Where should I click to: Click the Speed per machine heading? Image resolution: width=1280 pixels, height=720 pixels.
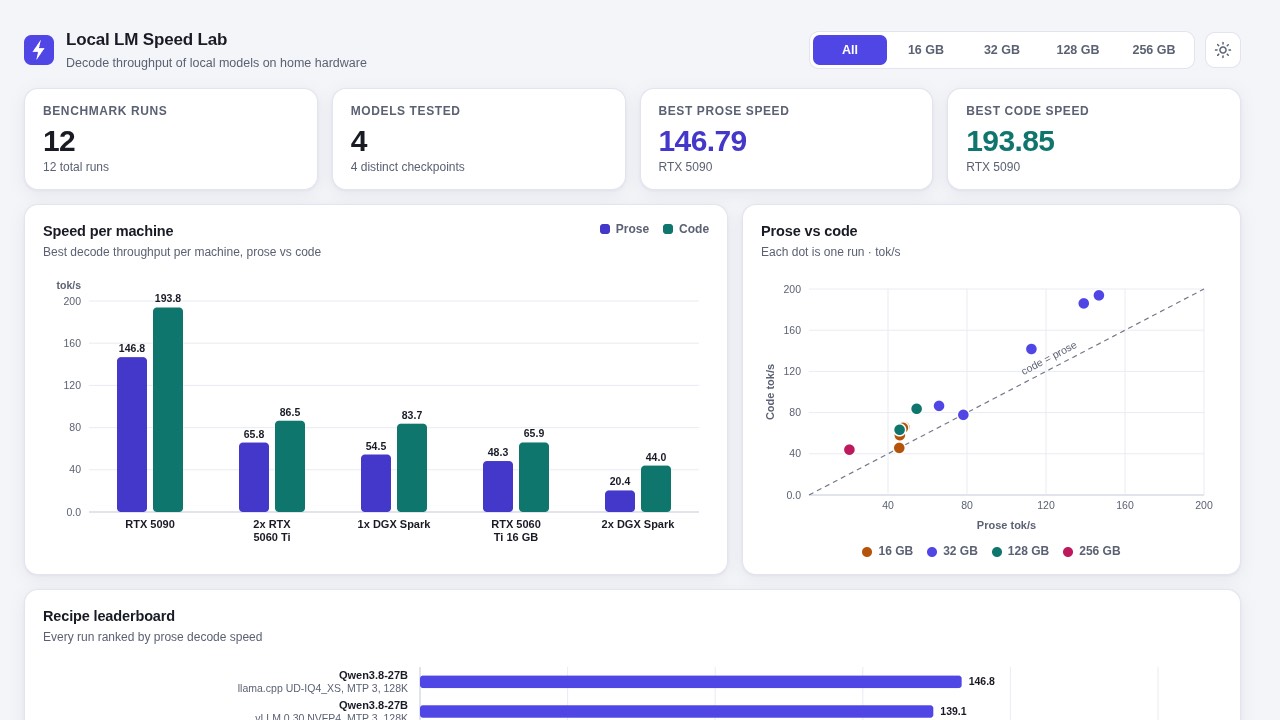click(x=108, y=231)
